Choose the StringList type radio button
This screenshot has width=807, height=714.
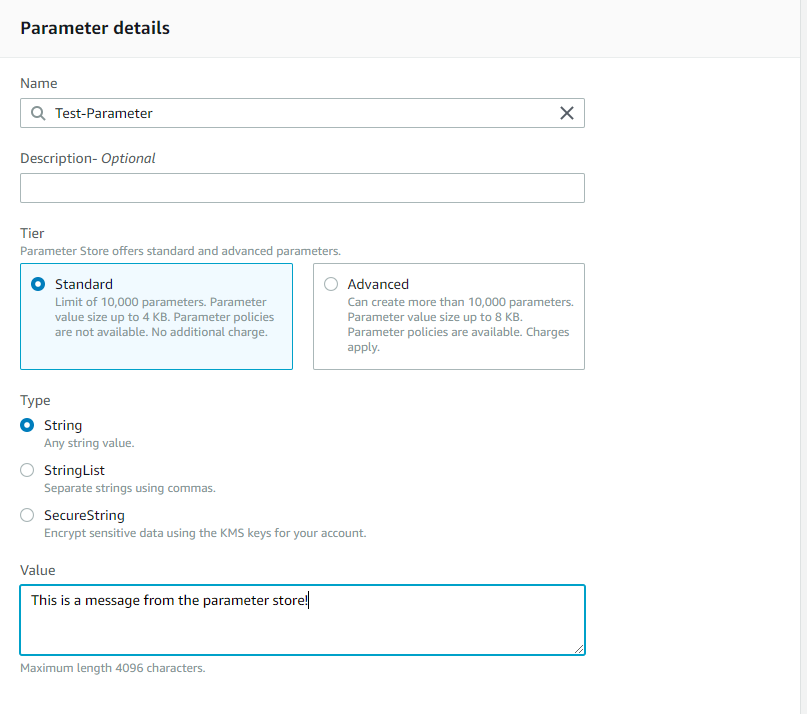click(x=27, y=470)
